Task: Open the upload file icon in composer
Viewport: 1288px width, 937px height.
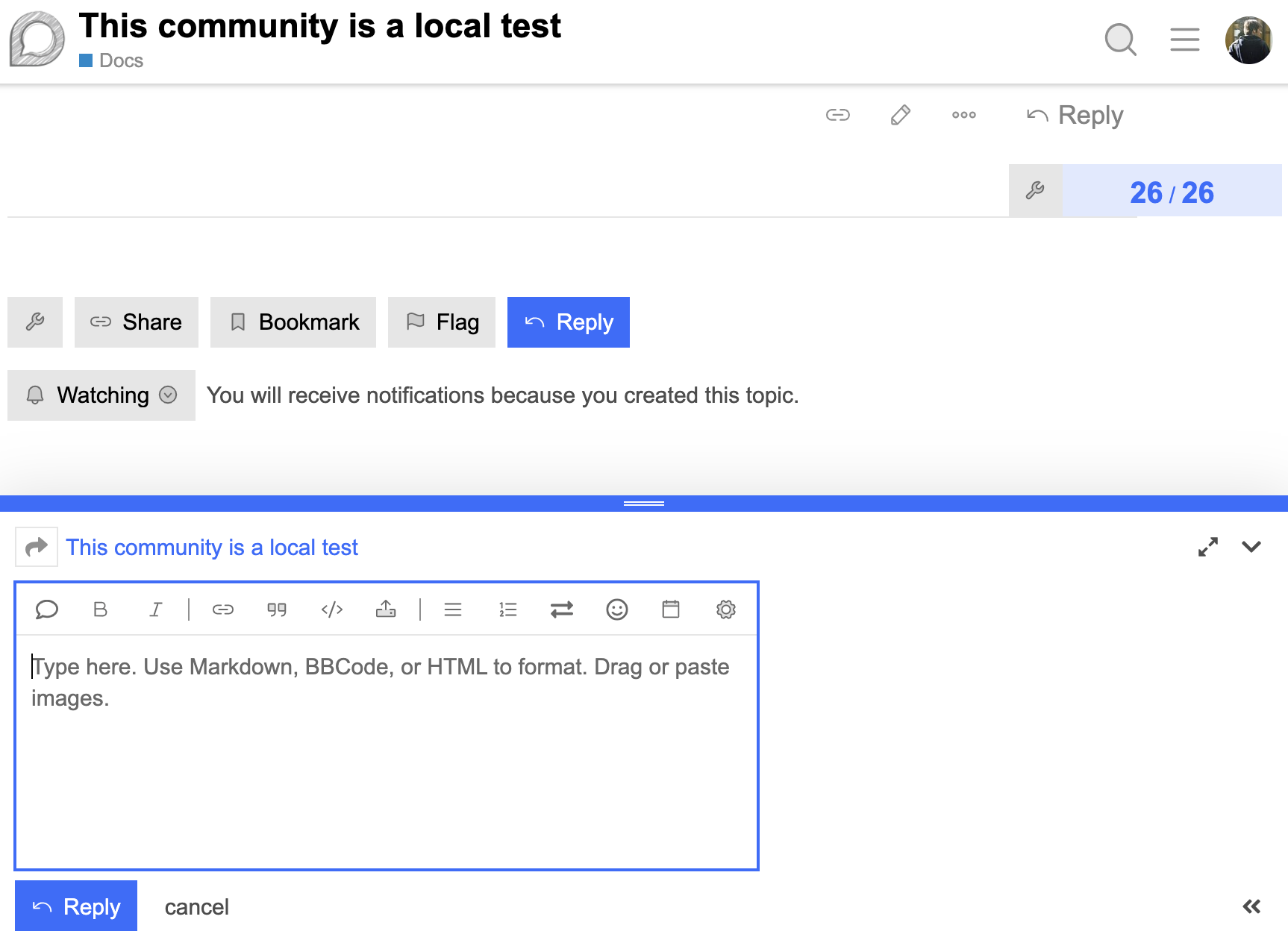Action: coord(386,609)
